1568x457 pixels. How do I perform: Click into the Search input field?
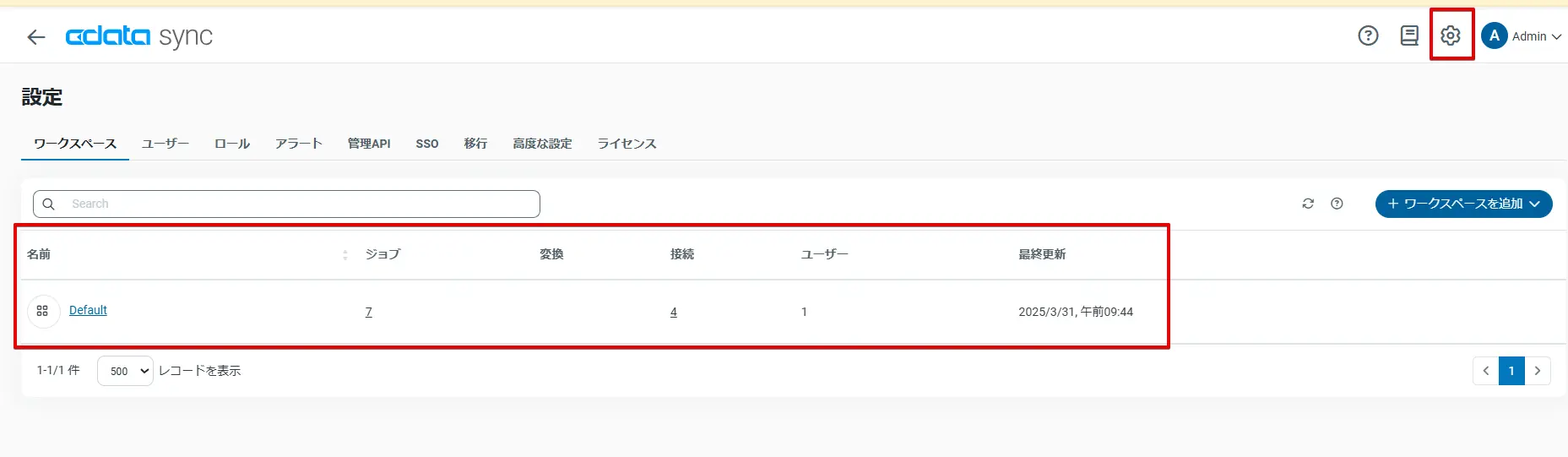point(296,204)
